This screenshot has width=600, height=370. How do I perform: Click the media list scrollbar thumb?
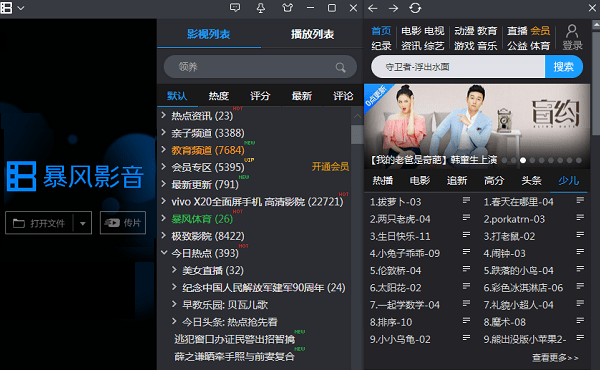357,135
